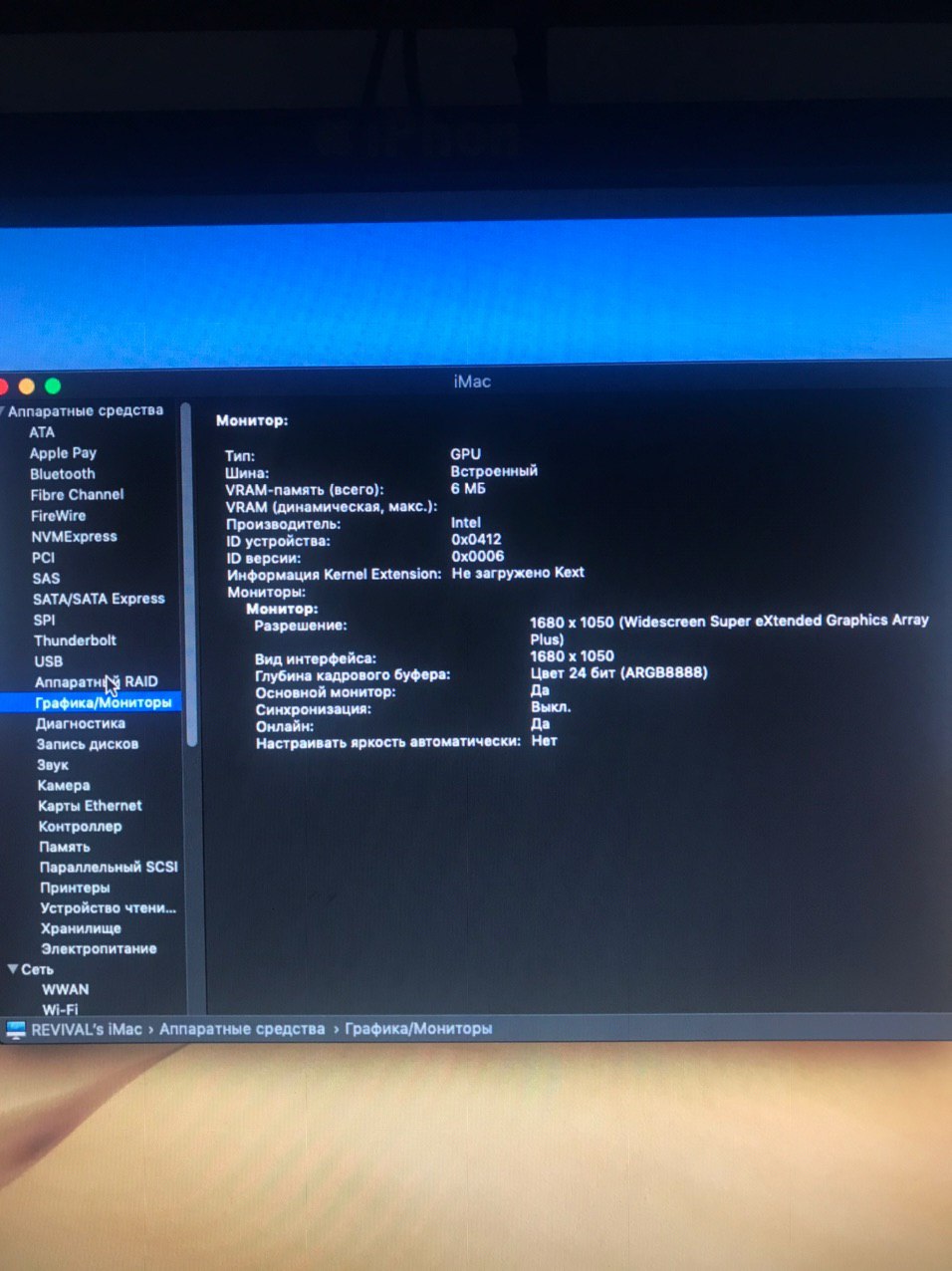Open SATA/SATA Express entry
The width and height of the screenshot is (952, 1271).
point(99,599)
